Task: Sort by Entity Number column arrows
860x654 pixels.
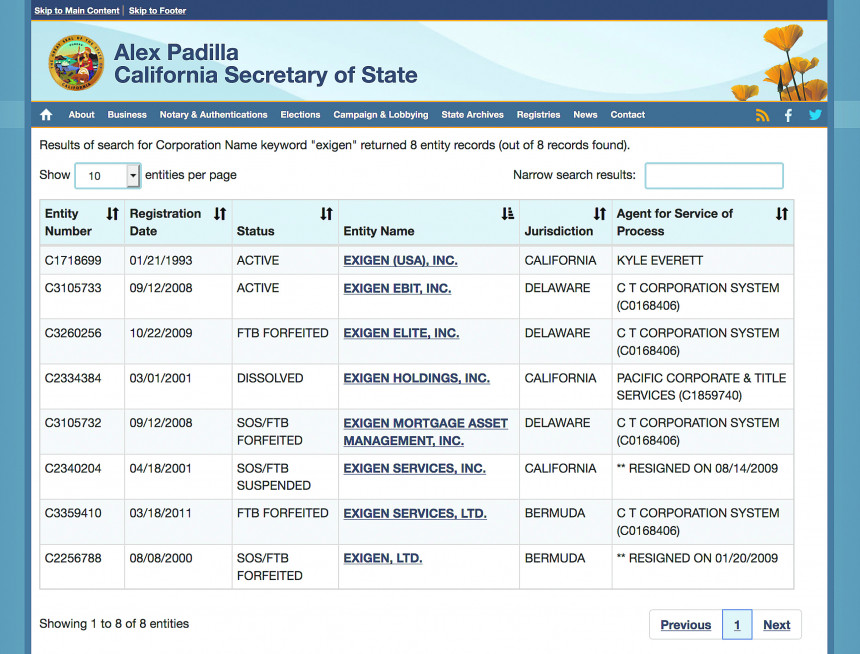Action: [112, 214]
